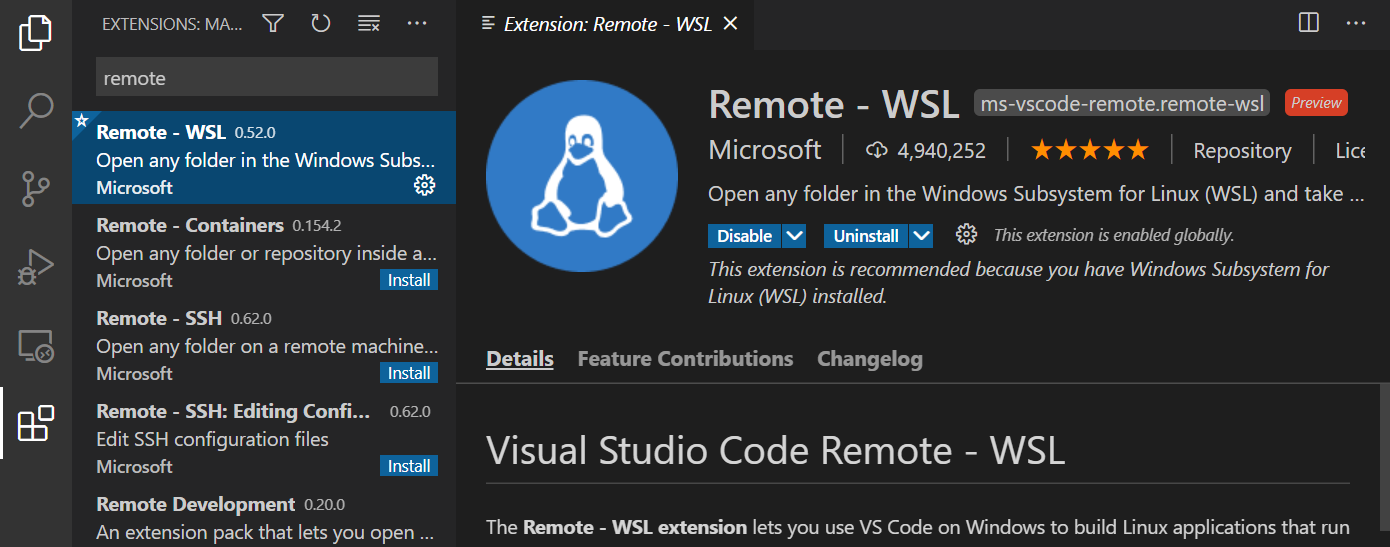The image size is (1390, 547).
Task: Expand the Disable dropdown arrow
Action: click(x=794, y=236)
